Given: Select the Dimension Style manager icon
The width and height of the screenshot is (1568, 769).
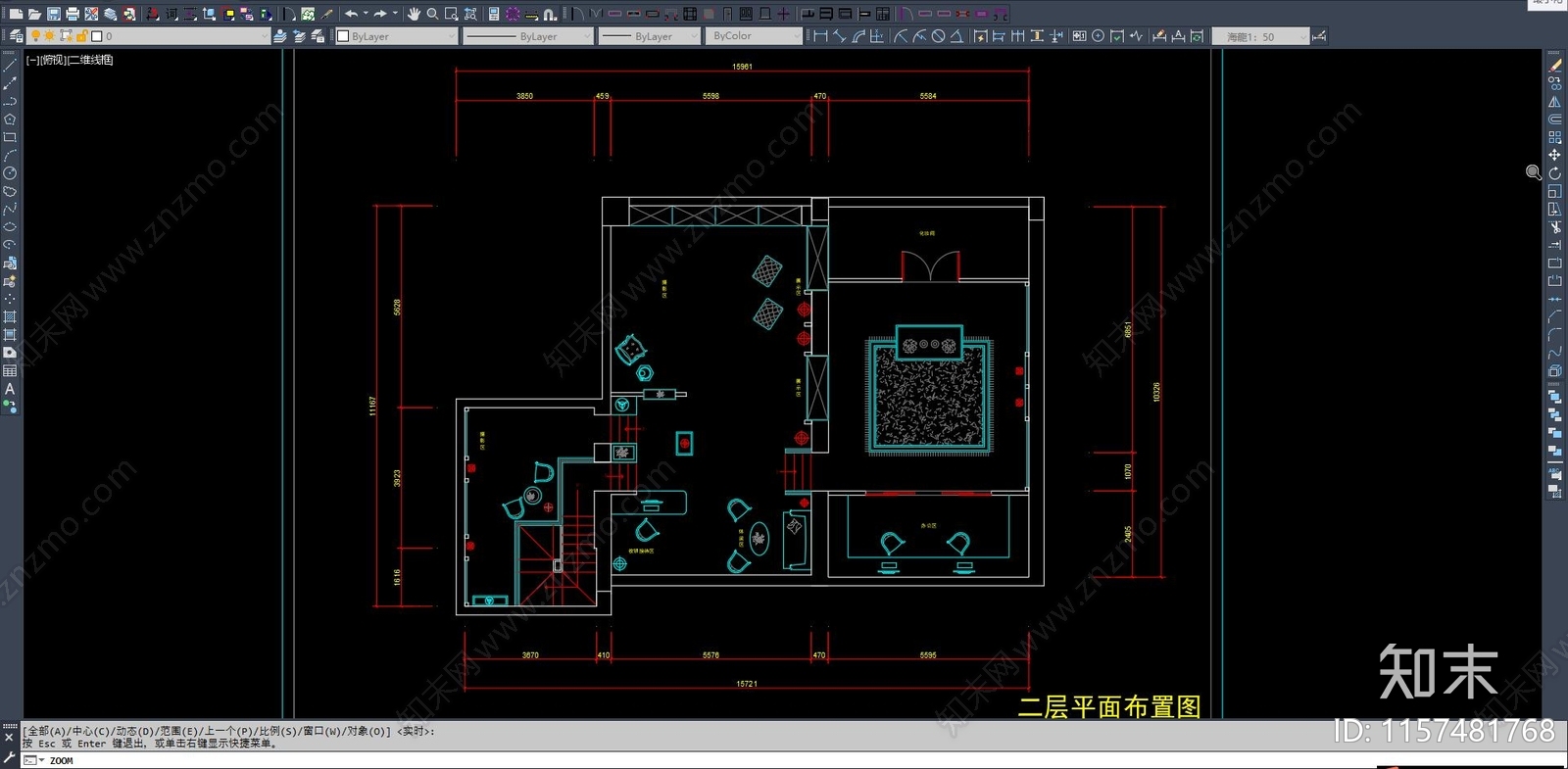Looking at the screenshot, I should click(1319, 36).
